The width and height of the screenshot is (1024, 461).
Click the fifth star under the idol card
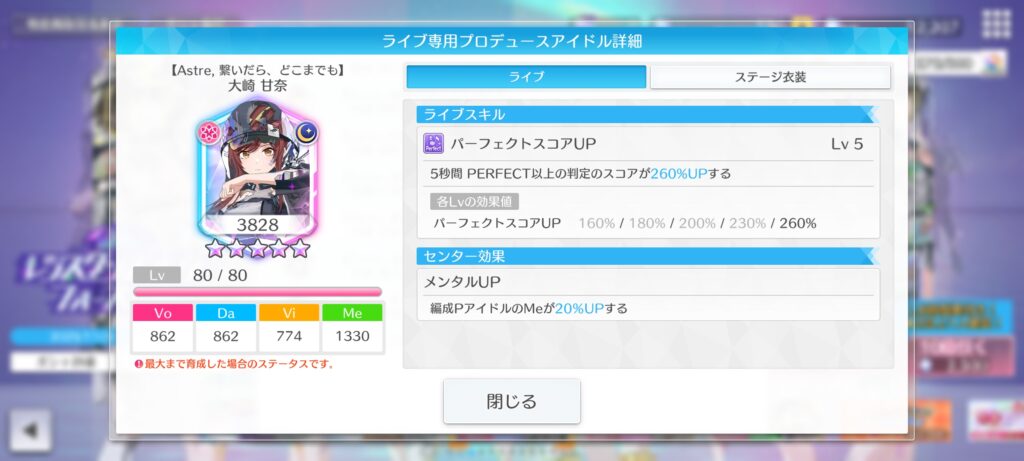pyautogui.click(x=299, y=248)
